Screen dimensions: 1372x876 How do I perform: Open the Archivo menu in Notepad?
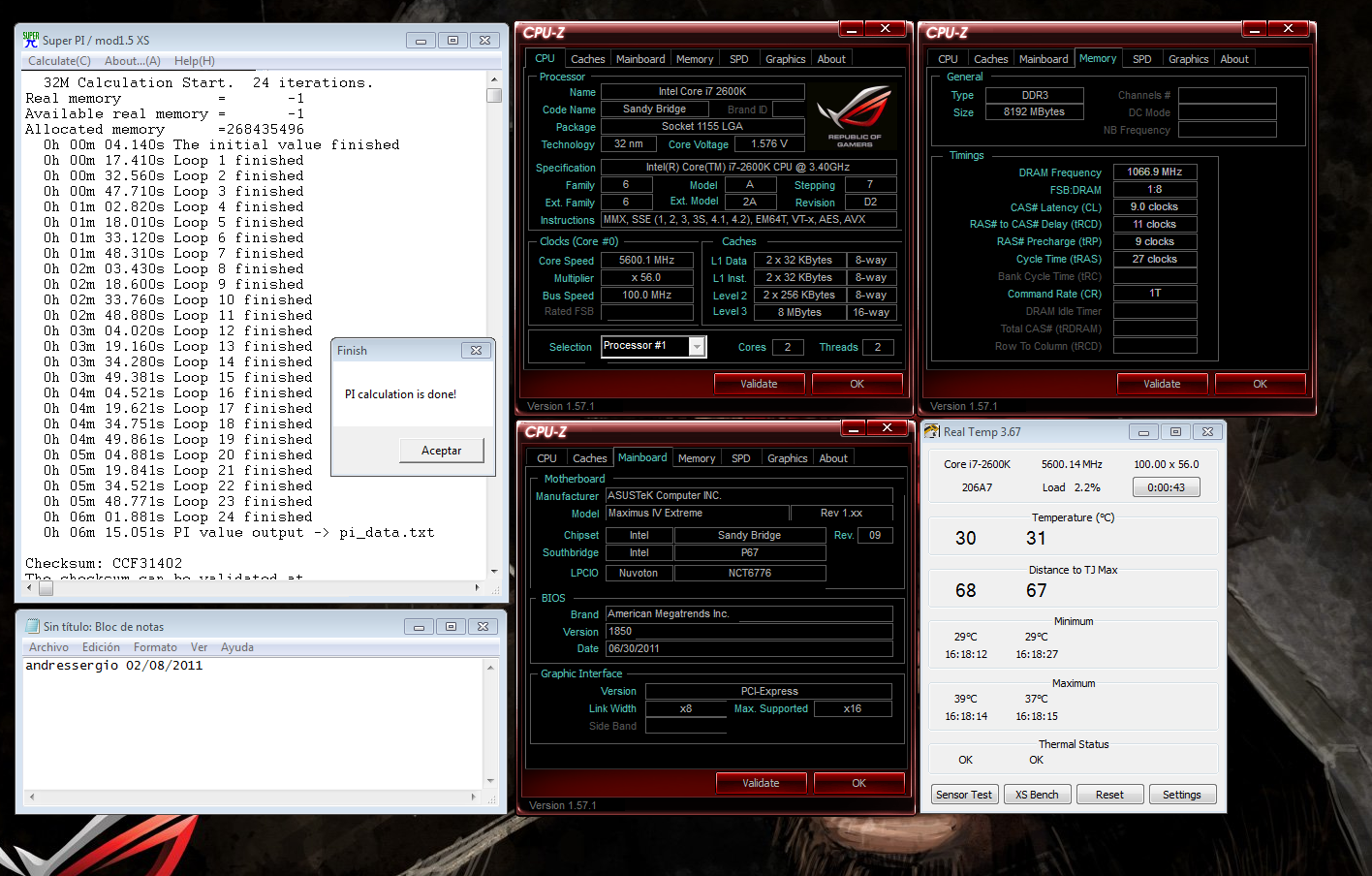pyautogui.click(x=48, y=647)
